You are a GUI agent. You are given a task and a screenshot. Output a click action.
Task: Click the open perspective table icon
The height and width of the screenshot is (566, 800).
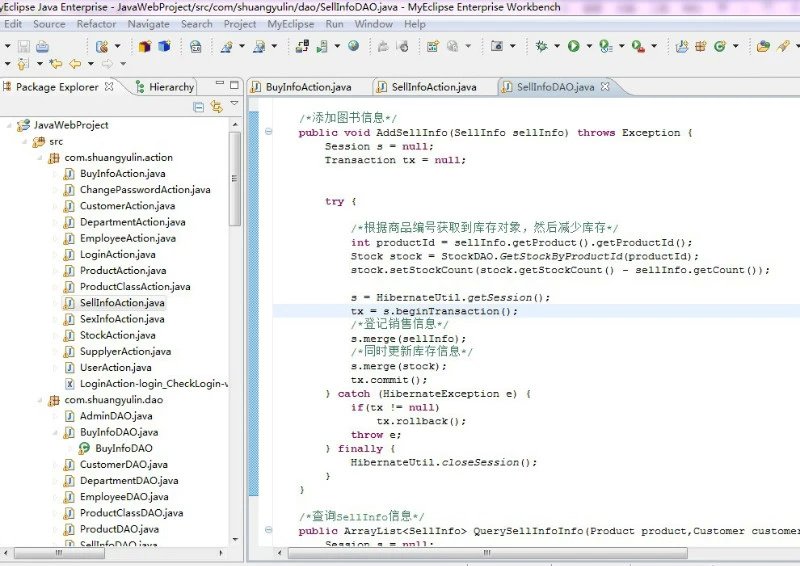pyautogui.click(x=433, y=46)
